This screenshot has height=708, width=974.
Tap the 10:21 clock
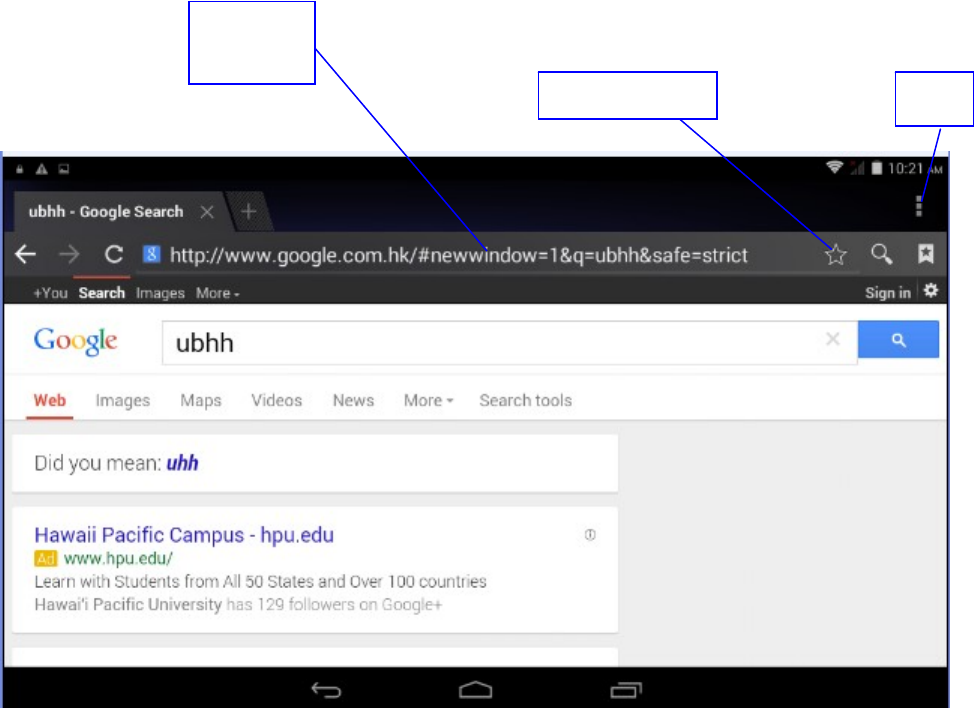915,168
